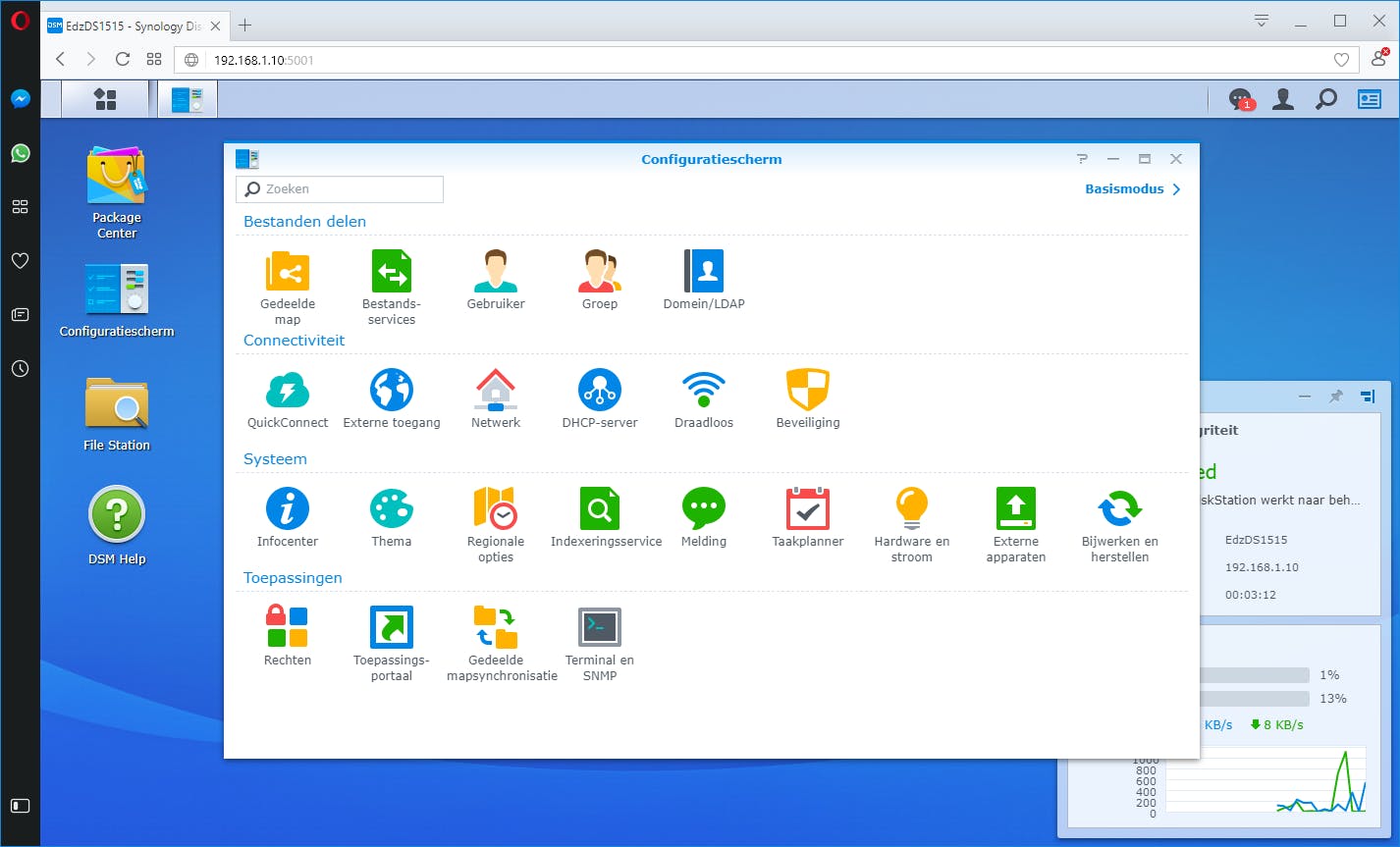
Task: Open the DSM main menu
Action: (x=105, y=99)
